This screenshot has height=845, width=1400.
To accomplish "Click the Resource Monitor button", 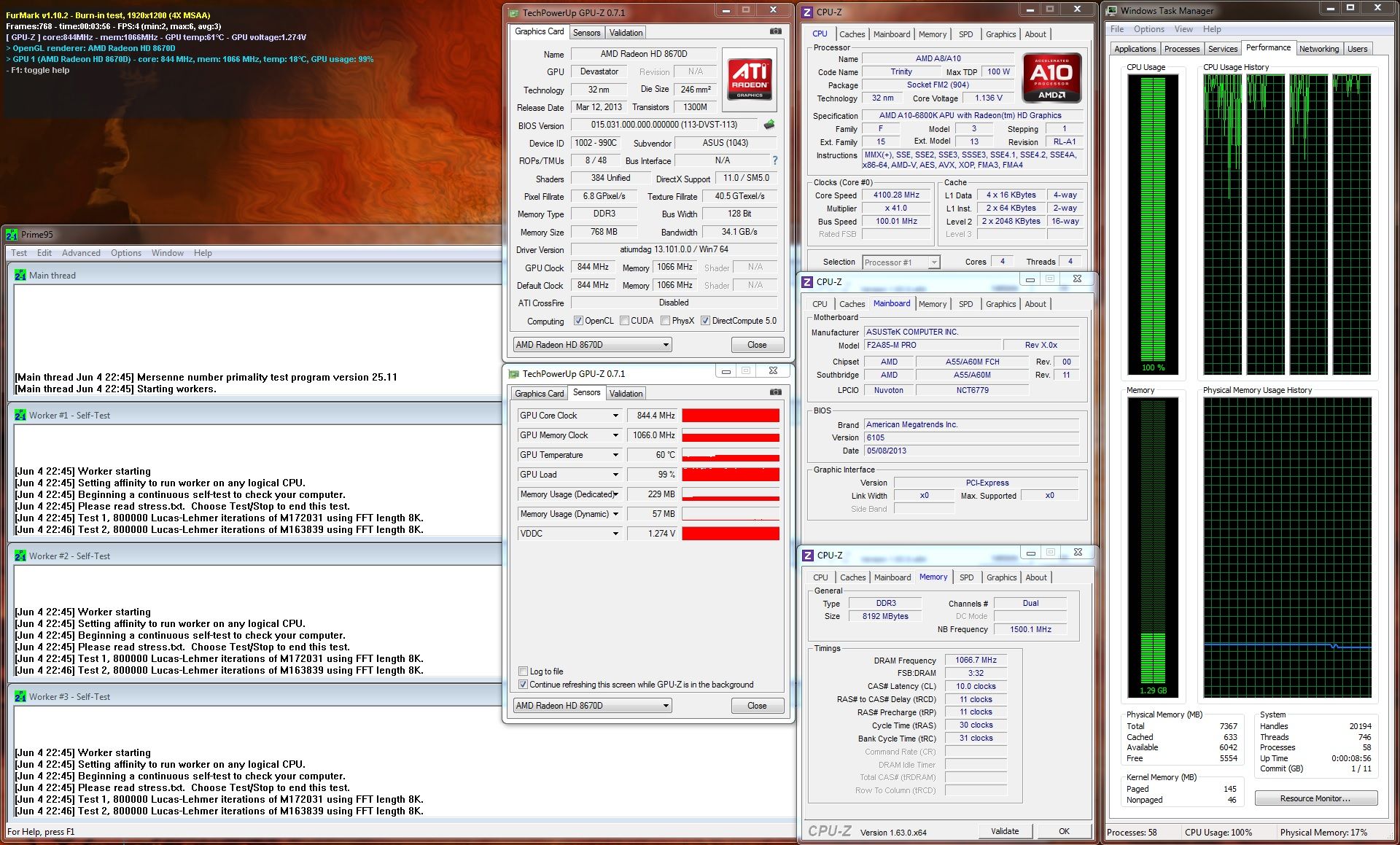I will pyautogui.click(x=1315, y=798).
